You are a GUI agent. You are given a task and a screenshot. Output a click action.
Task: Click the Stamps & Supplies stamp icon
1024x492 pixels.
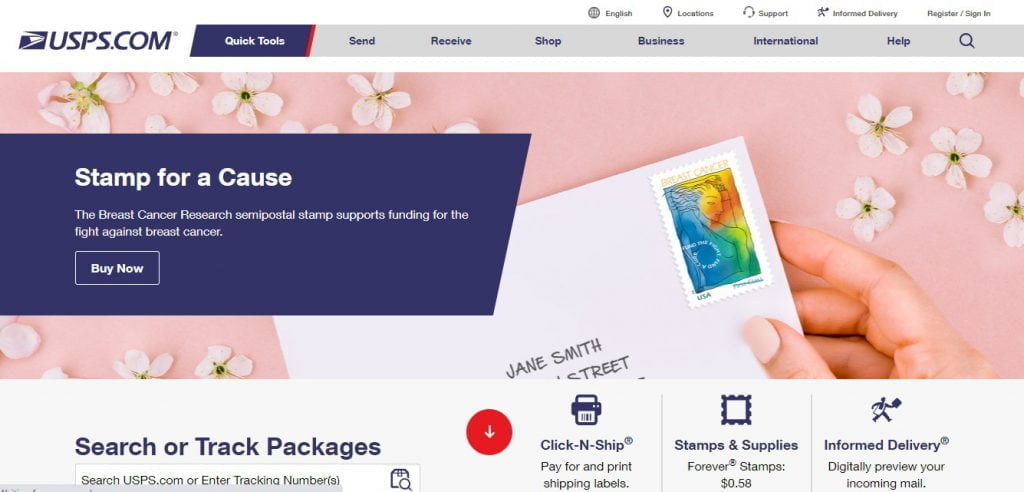736,410
